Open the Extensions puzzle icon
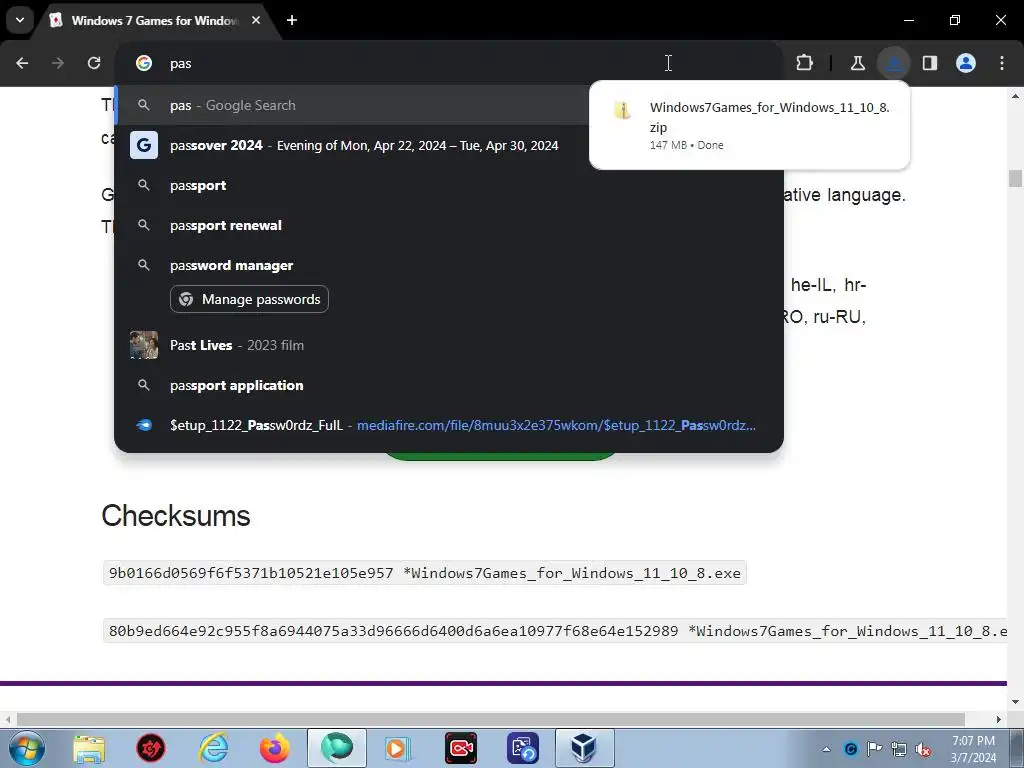The height and width of the screenshot is (768, 1024). pyautogui.click(x=805, y=63)
